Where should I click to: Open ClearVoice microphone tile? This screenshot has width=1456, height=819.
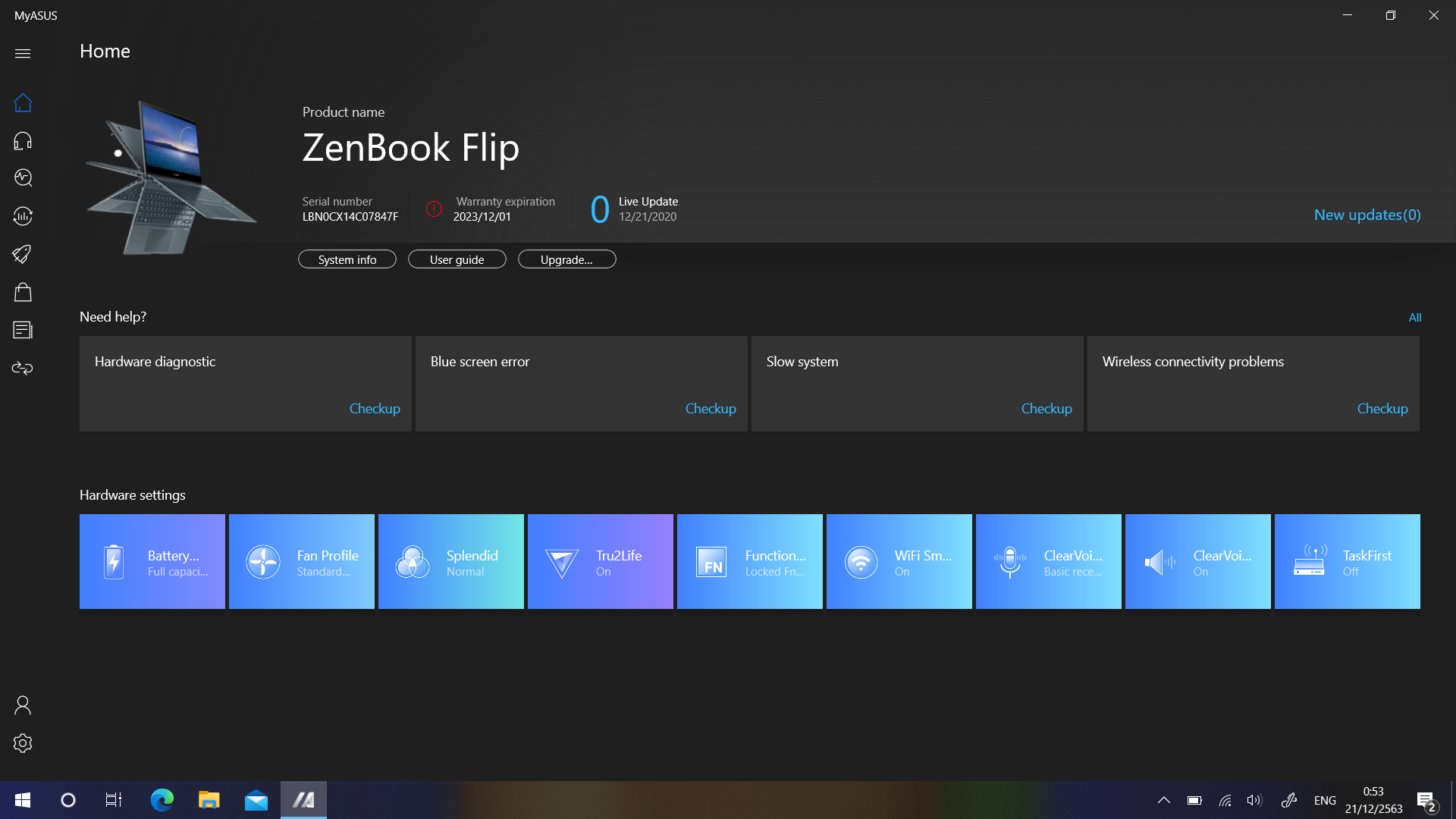[1049, 561]
